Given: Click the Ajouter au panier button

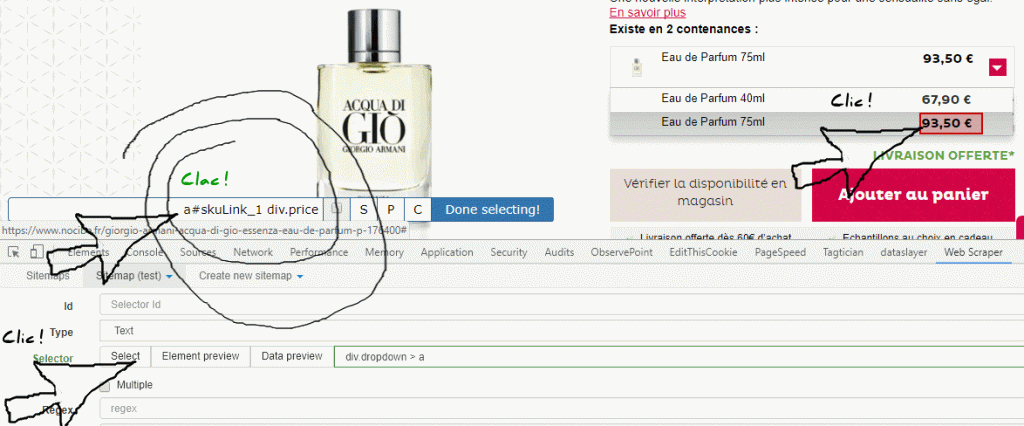Looking at the screenshot, I should pyautogui.click(x=913, y=195).
